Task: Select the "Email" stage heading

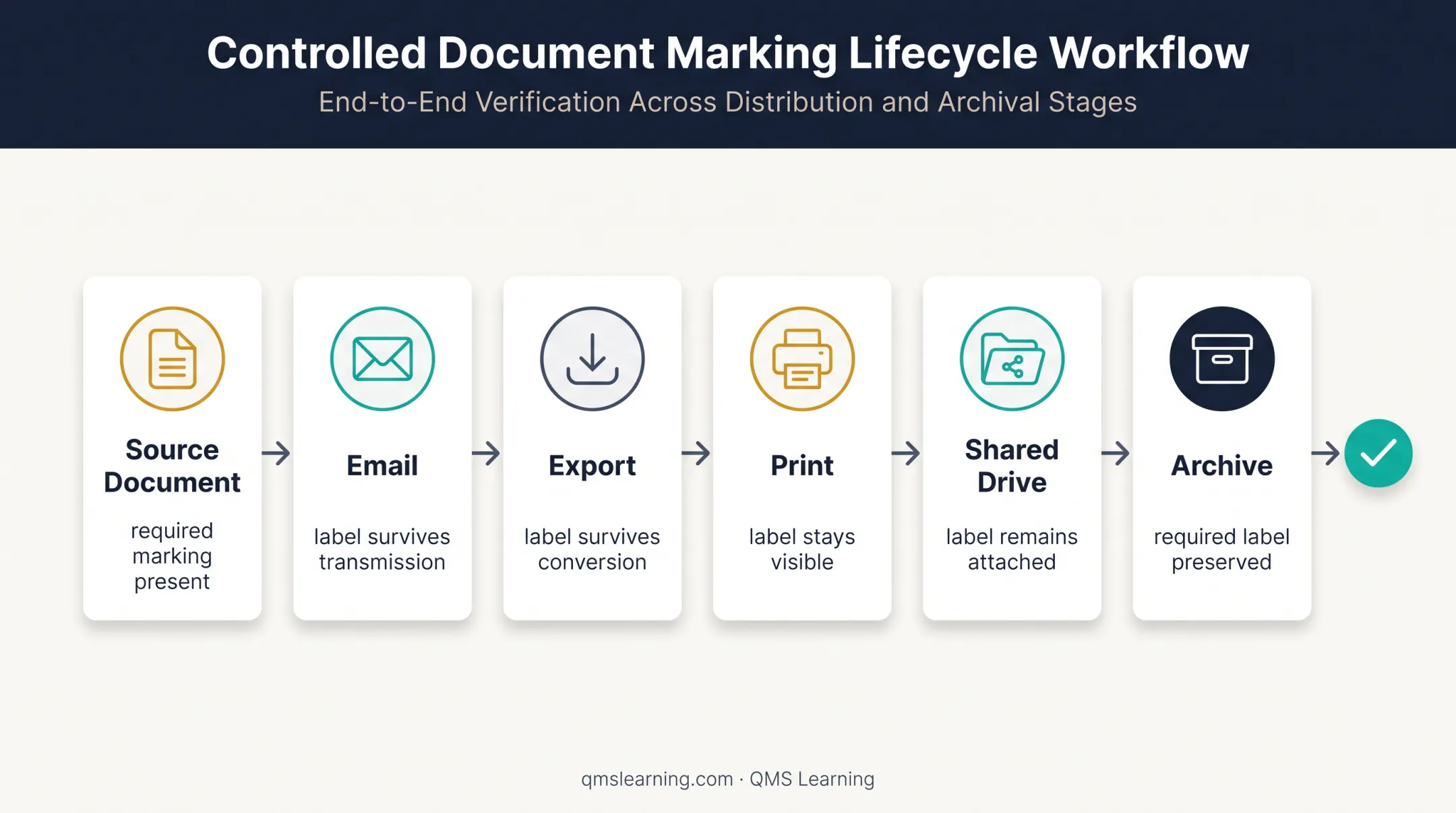Action: tap(382, 466)
